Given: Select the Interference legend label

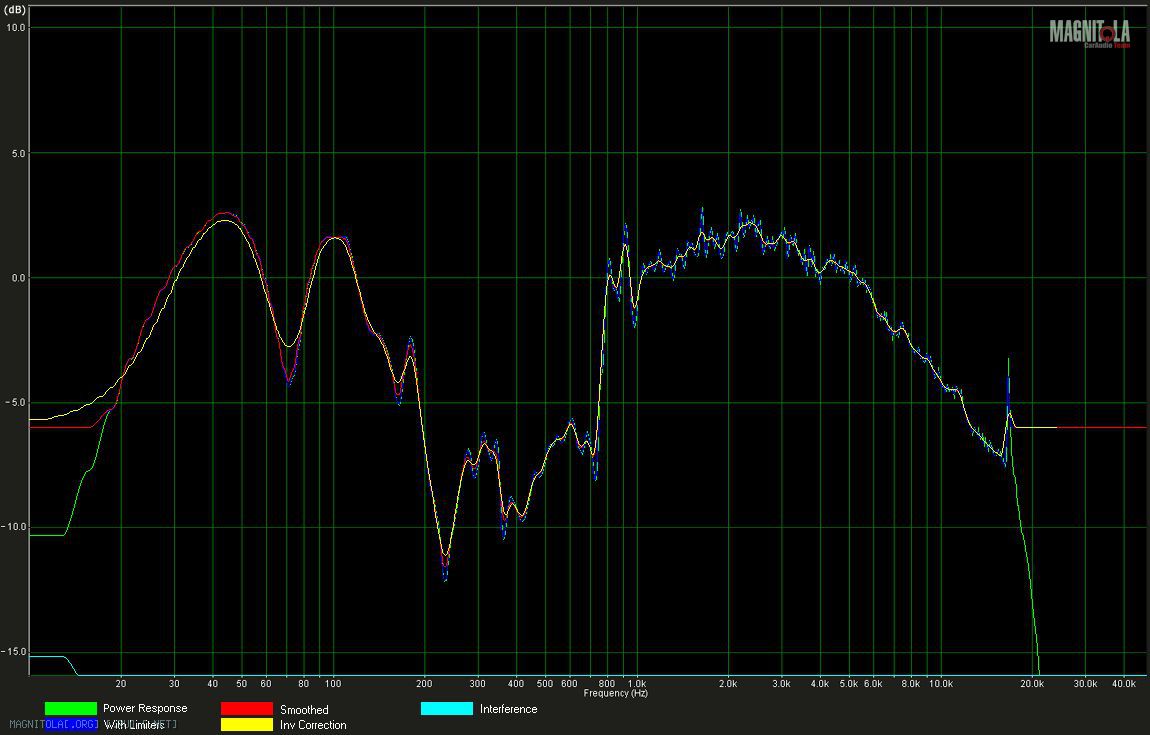Looking at the screenshot, I should tap(508, 709).
